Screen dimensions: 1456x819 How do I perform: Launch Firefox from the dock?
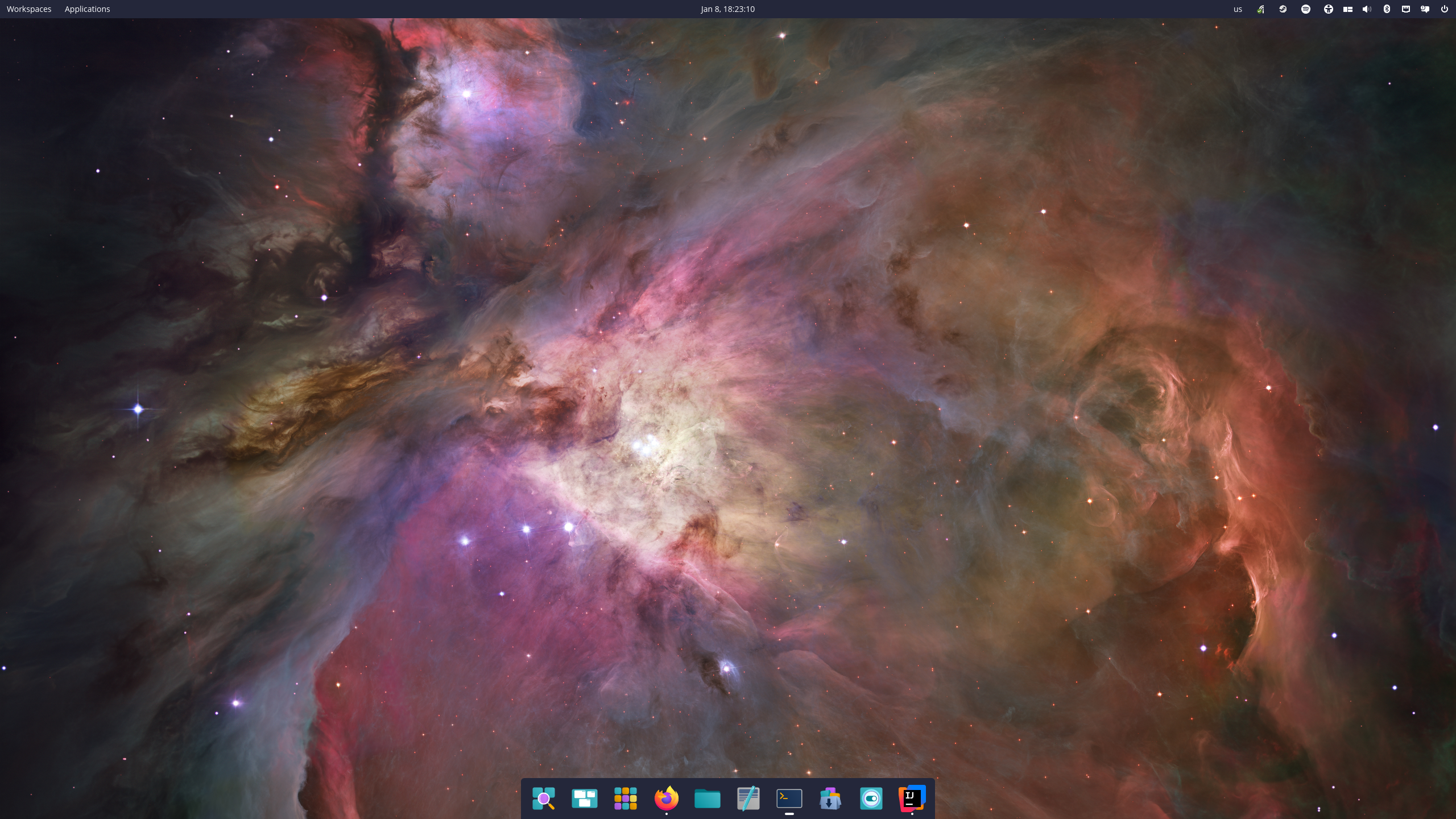tap(667, 799)
